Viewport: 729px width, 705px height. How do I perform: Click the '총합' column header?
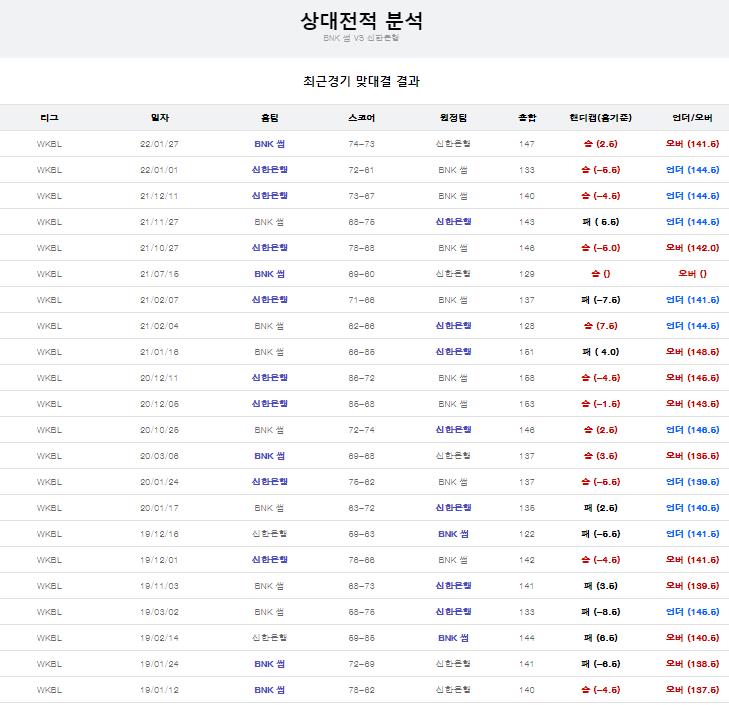527,118
